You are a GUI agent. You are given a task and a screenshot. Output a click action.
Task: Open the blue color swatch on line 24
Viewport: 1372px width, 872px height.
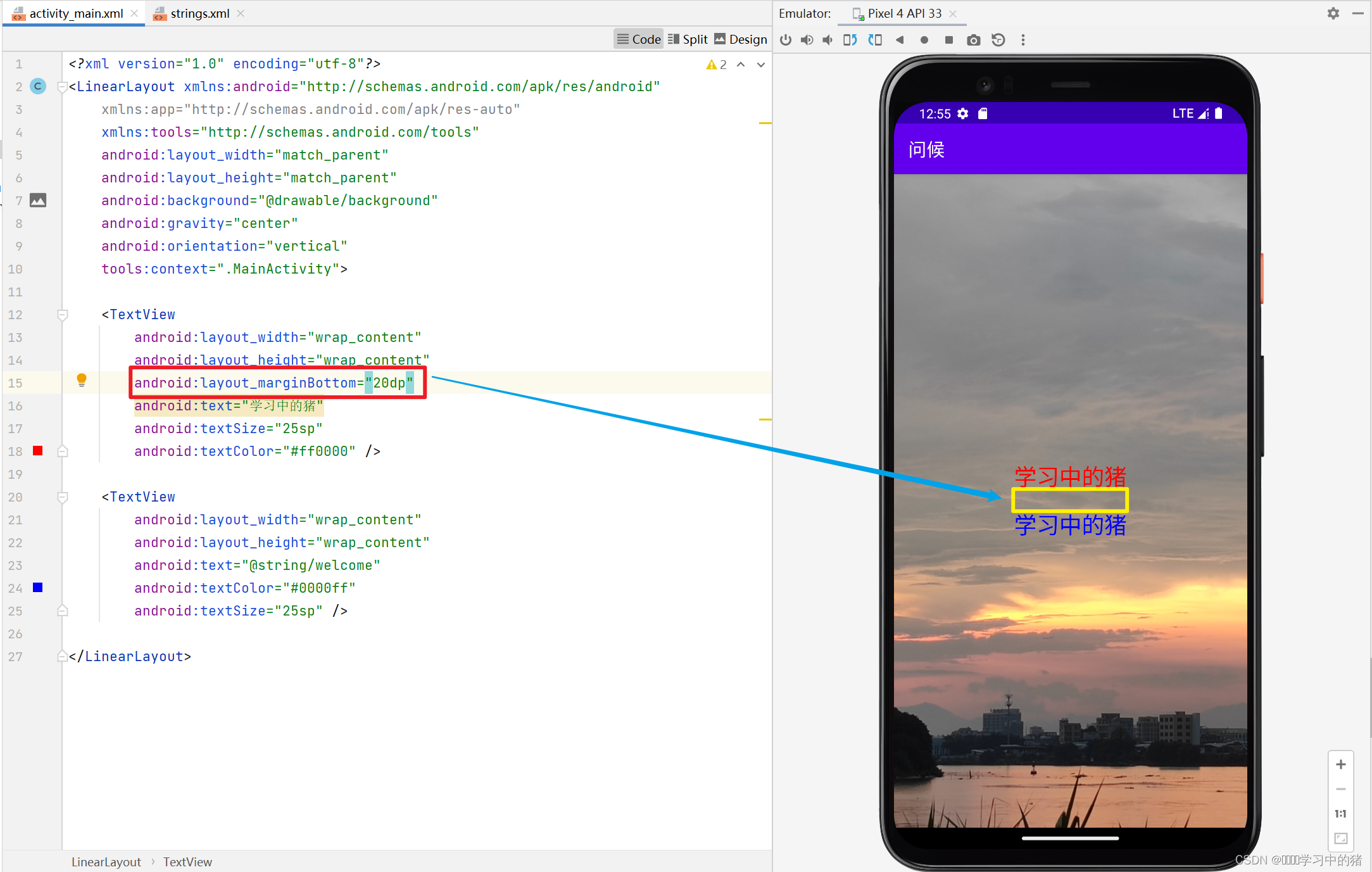click(38, 588)
